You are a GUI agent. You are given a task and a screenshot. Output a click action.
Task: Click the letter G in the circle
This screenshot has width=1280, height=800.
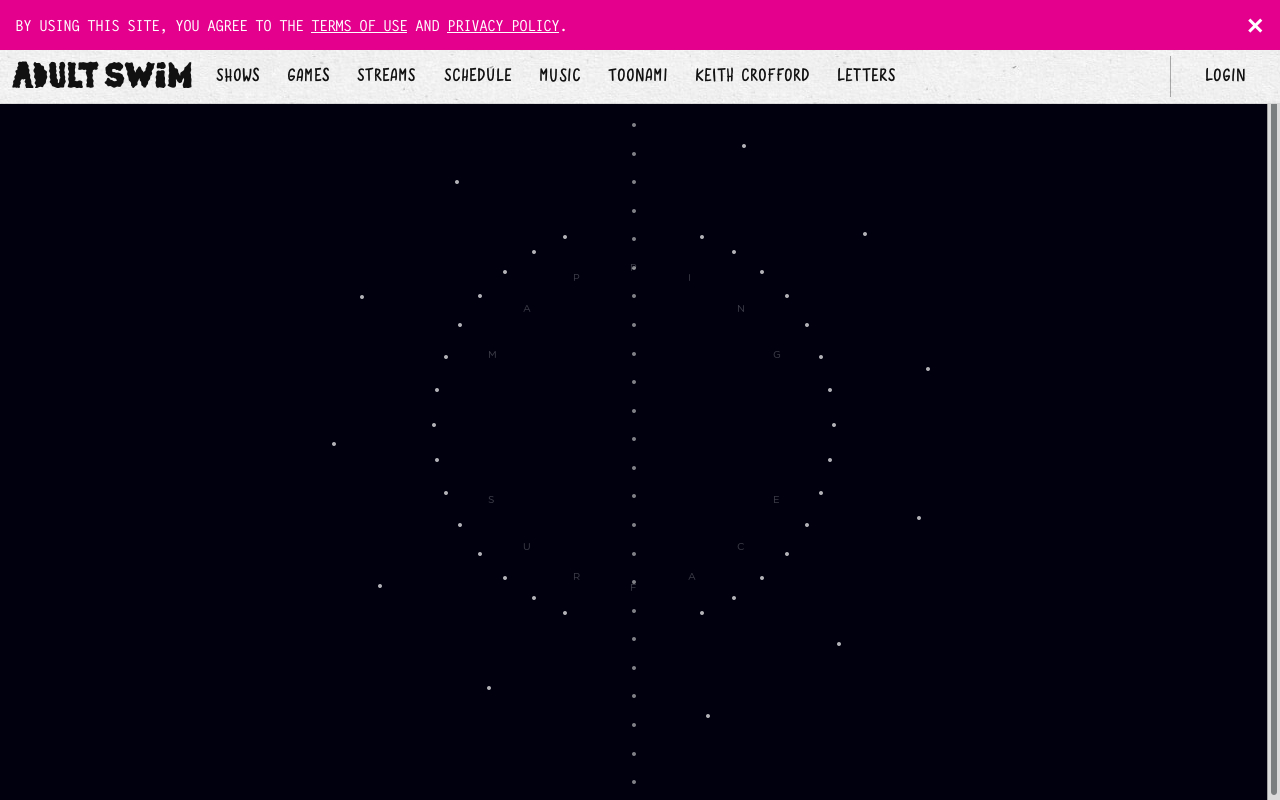pyautogui.click(x=777, y=355)
